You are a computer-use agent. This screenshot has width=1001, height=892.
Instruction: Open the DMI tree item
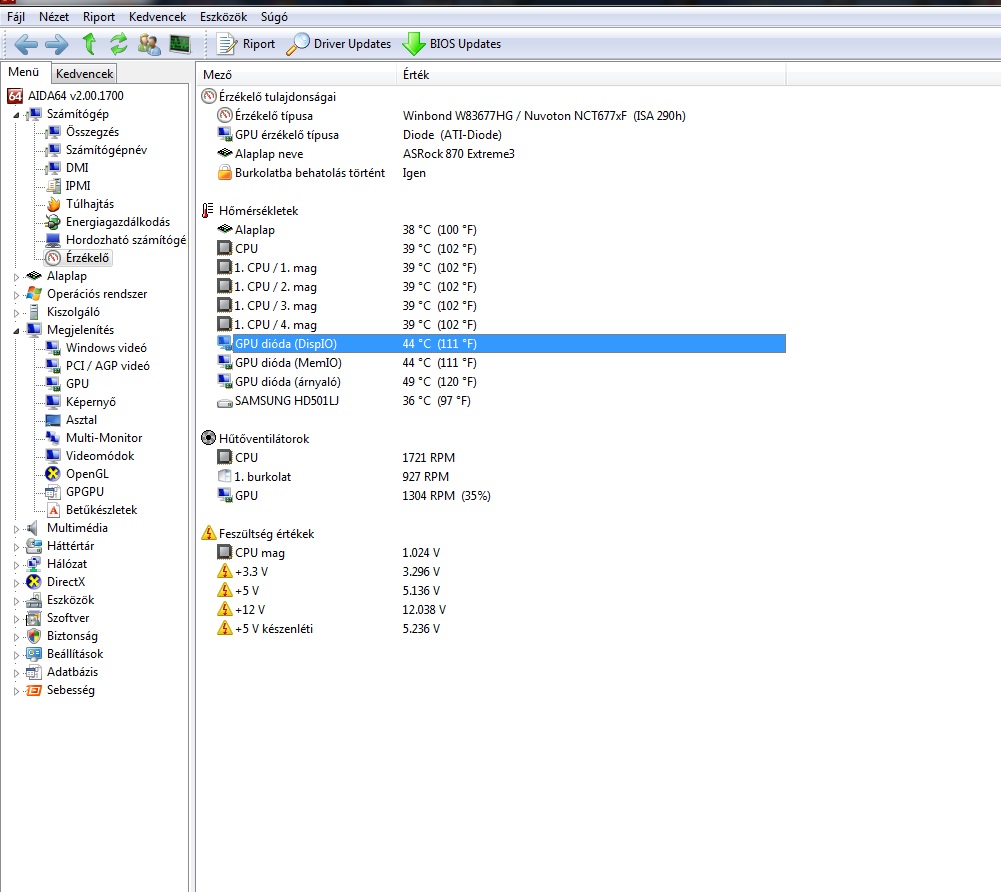tap(77, 167)
